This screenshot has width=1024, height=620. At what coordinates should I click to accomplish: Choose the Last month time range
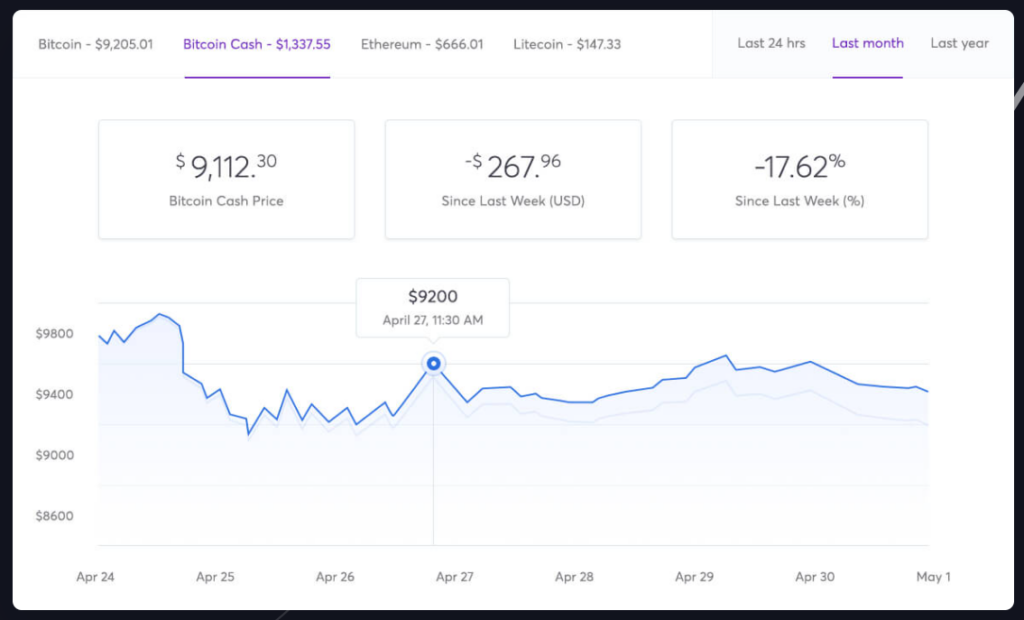pyautogui.click(x=867, y=43)
